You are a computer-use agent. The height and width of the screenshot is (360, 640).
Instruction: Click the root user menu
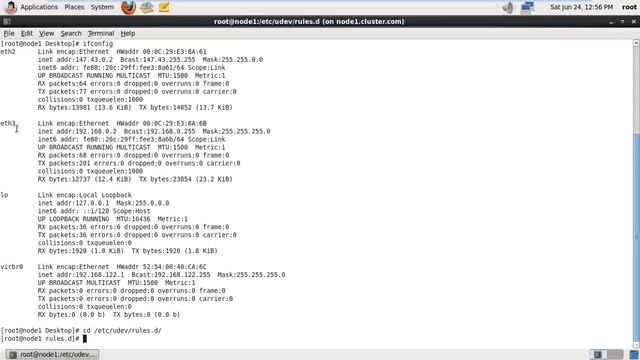[629, 7]
